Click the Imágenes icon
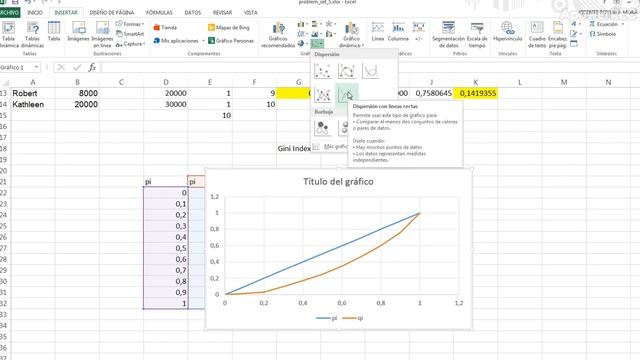Screen dimensions: 640x360 [78, 32]
